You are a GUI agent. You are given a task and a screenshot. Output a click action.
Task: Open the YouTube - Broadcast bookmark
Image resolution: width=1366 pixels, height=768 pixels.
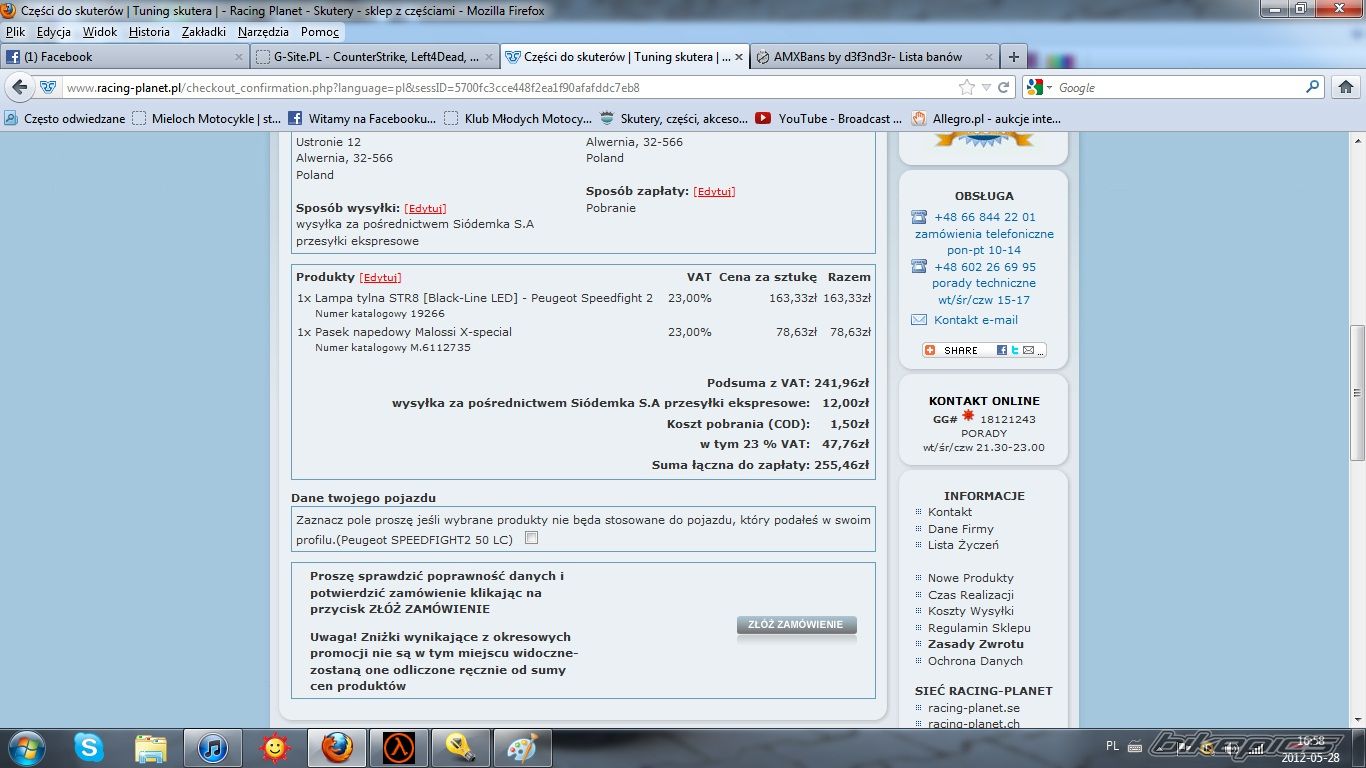(829, 118)
